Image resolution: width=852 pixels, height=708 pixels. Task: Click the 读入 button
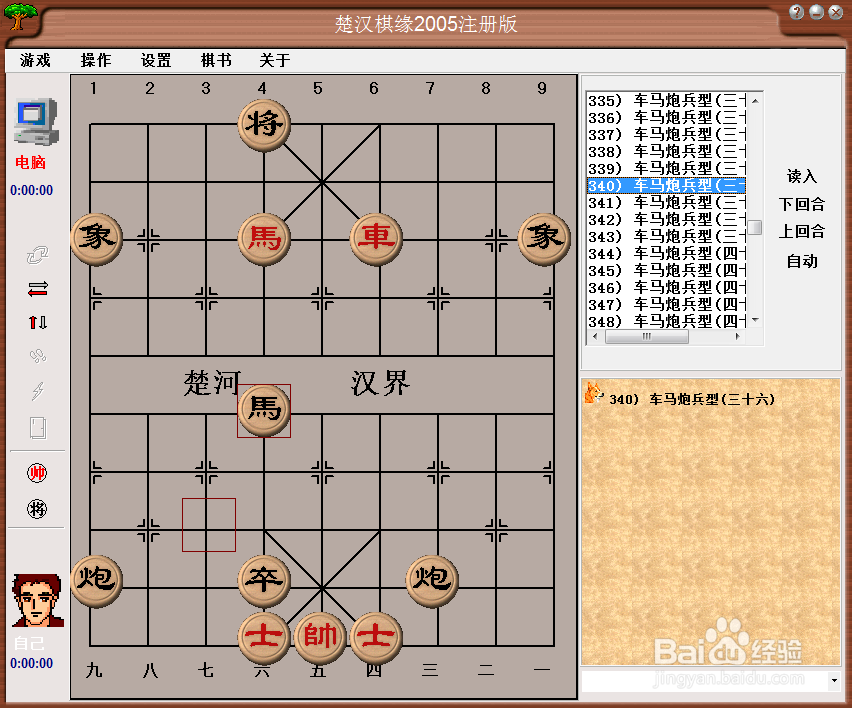801,176
